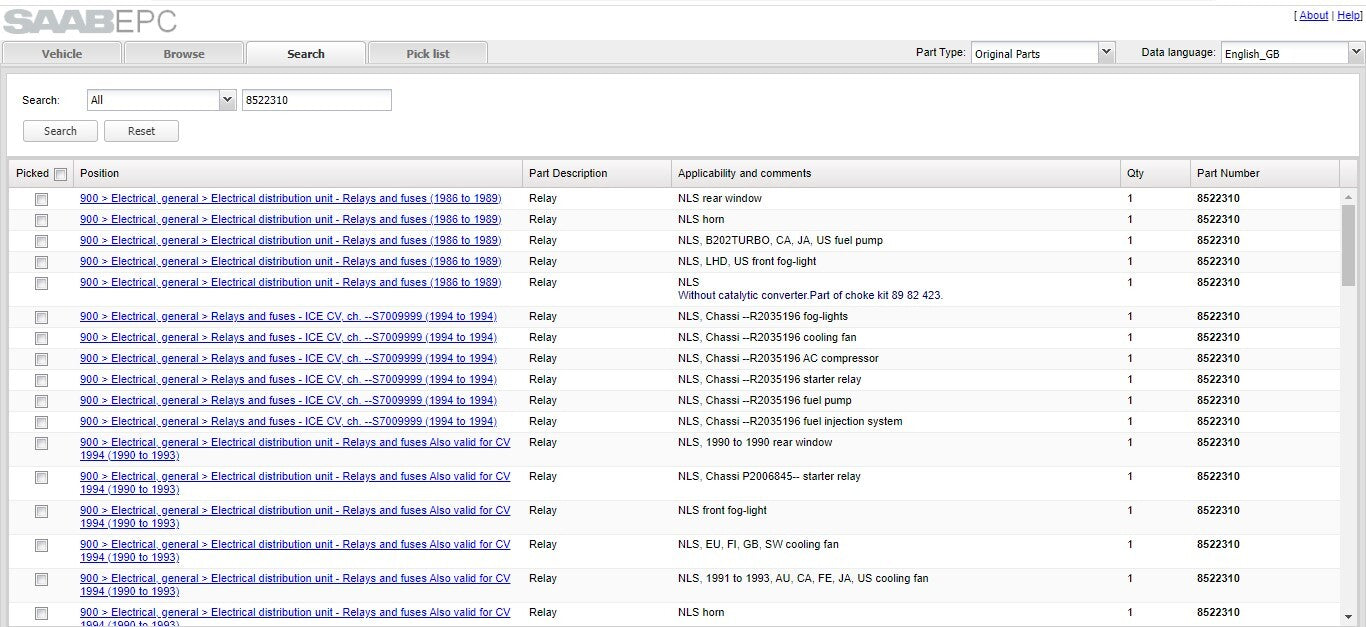This screenshot has width=1366, height=627.
Task: Click 'Relay' description in the R2035196 starter relay row
Action: (543, 379)
